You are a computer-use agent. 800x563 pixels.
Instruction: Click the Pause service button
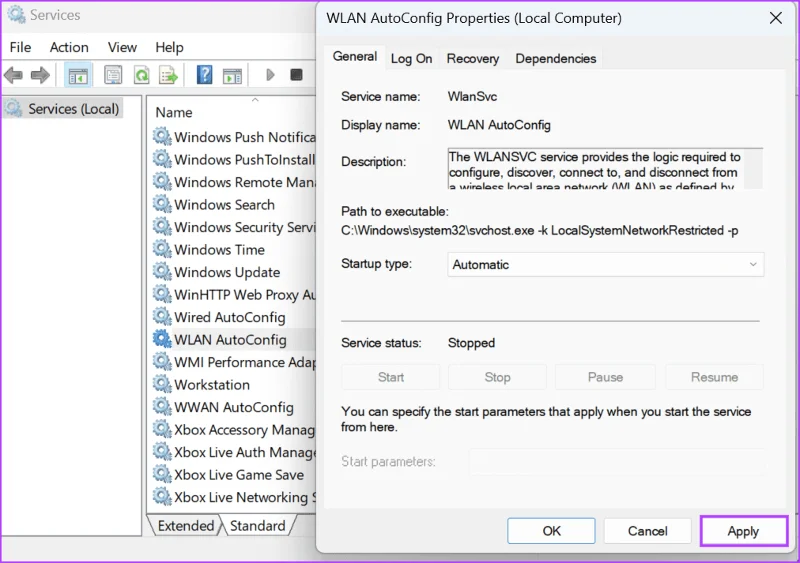tap(605, 377)
